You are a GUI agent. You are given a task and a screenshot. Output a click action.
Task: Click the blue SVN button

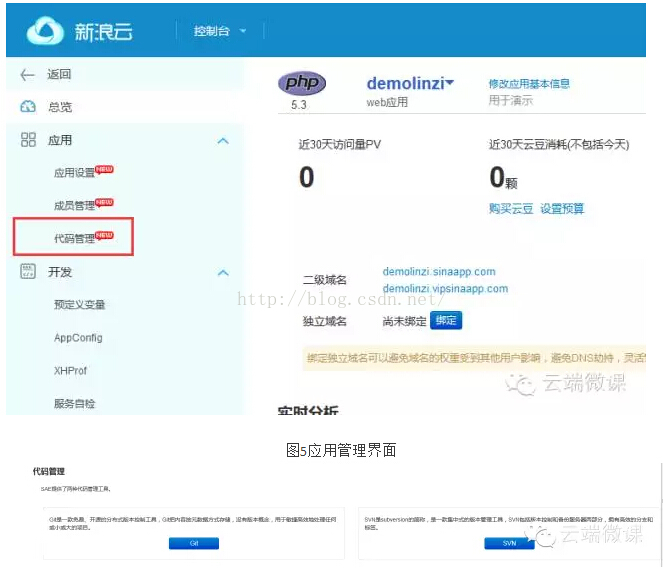click(x=509, y=543)
